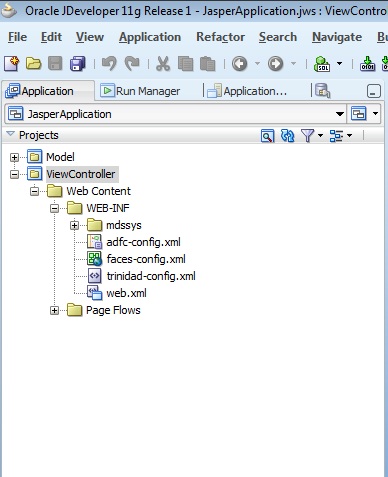The height and width of the screenshot is (477, 388).
Task: Open the View menu
Action: (90, 37)
